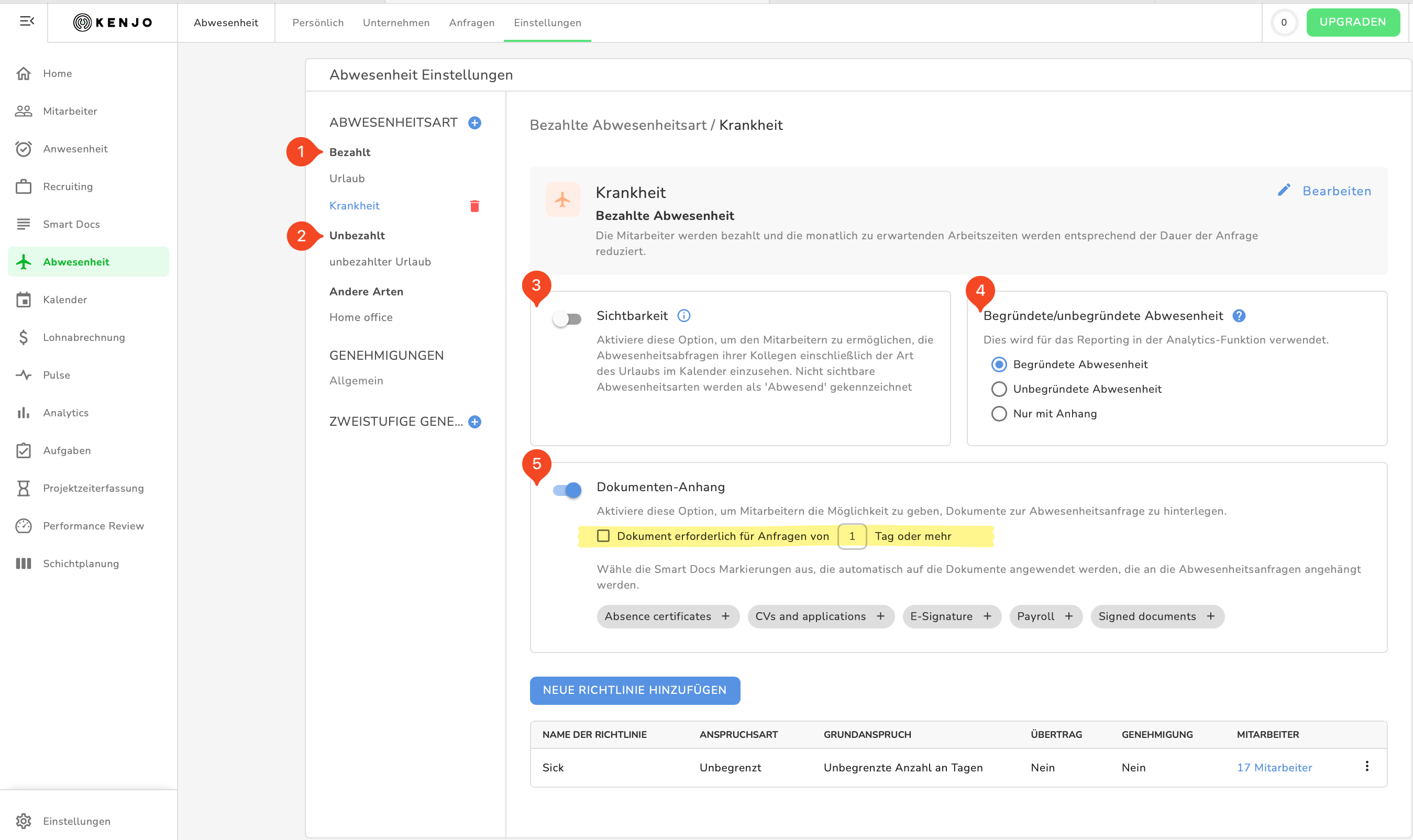Click the Bearbeiten pencil icon
The image size is (1413, 840).
1284,191
